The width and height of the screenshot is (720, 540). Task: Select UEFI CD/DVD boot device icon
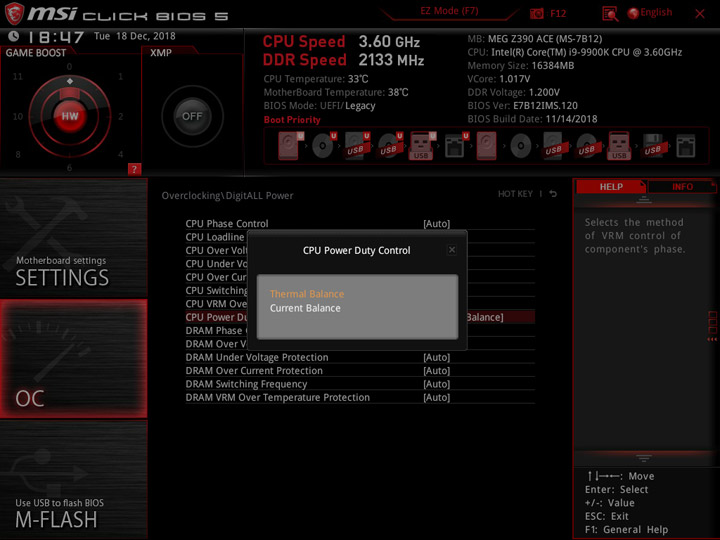[x=324, y=146]
